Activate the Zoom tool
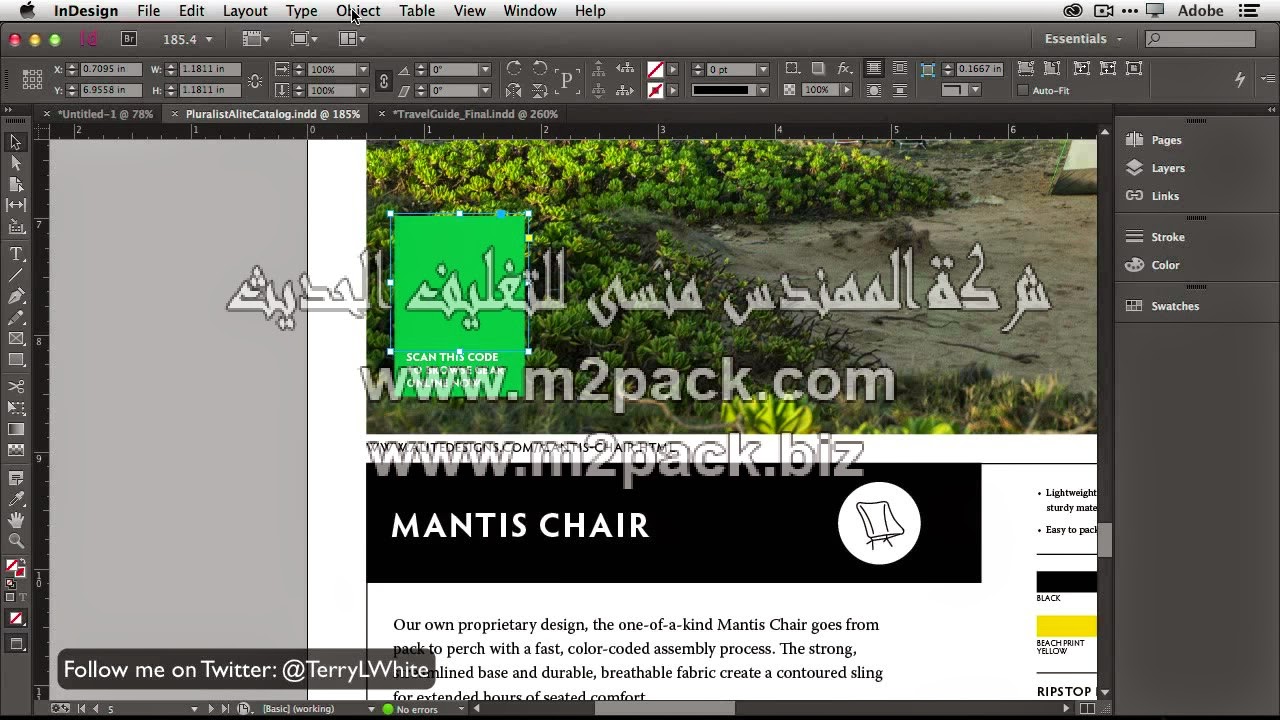This screenshot has width=1280, height=720. pyautogui.click(x=16, y=541)
